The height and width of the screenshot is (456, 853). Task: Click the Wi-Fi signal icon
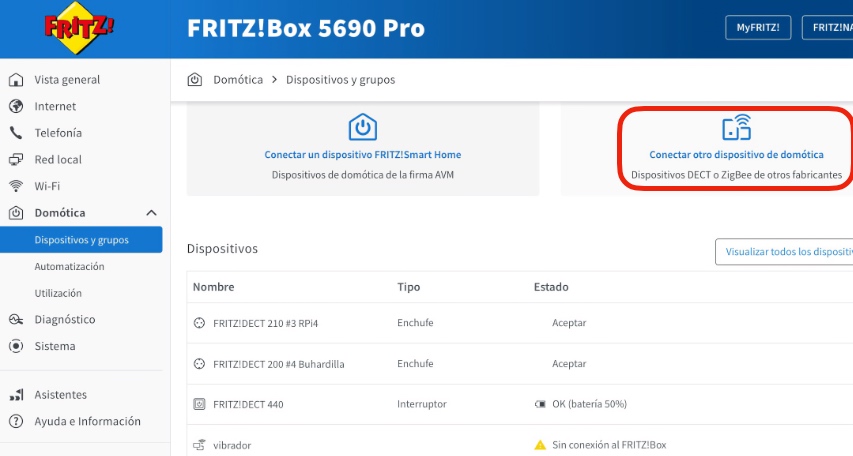coord(16,186)
